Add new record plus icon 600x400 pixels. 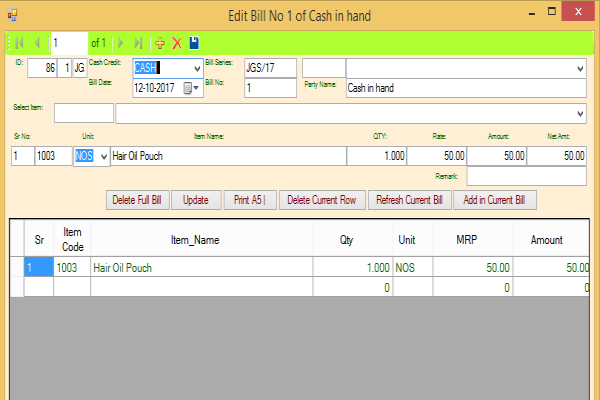pyautogui.click(x=160, y=43)
